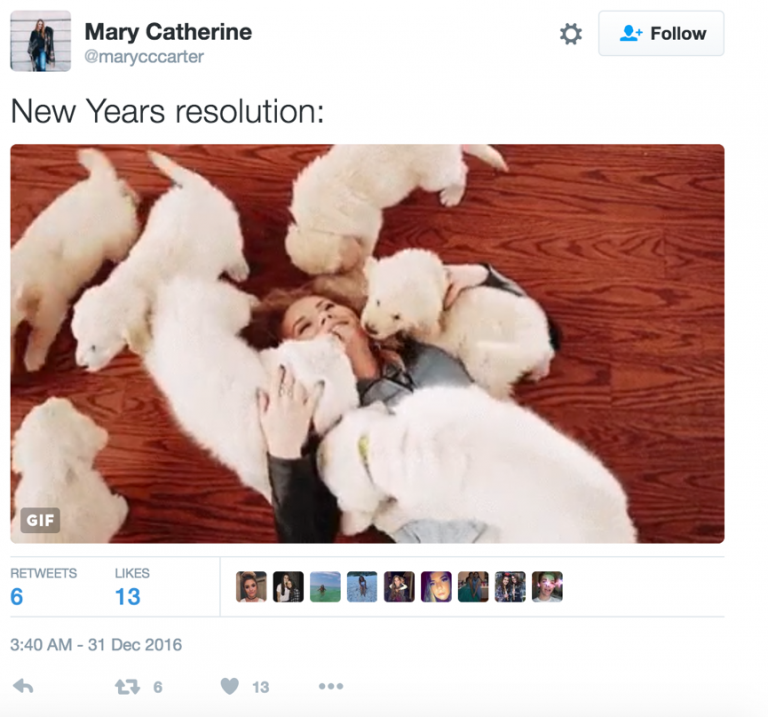Retweet this tweet using the retweet icon

pos(127,686)
